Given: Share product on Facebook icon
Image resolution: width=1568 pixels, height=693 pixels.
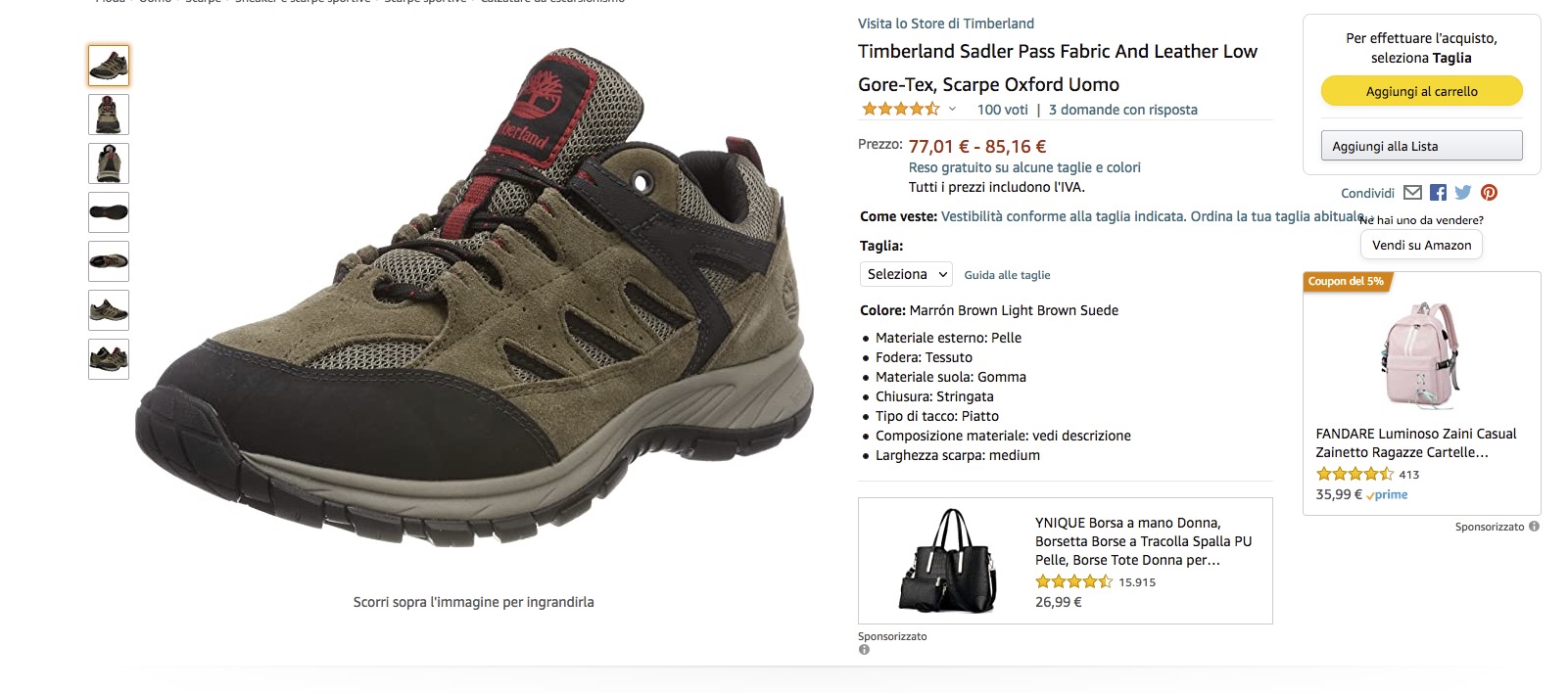Looking at the screenshot, I should (x=1438, y=193).
